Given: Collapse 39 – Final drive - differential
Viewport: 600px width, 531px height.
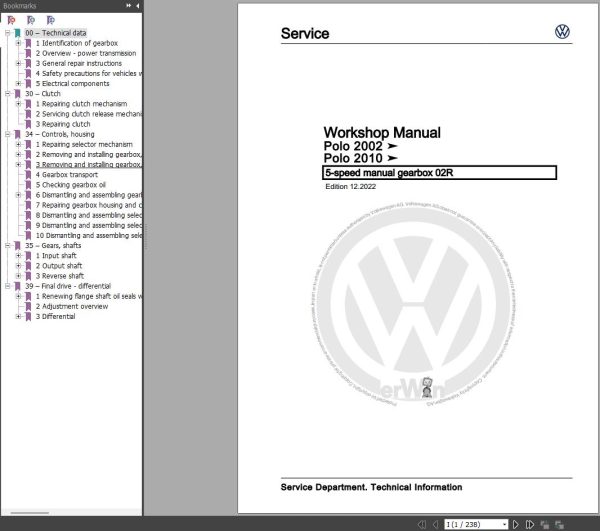Looking at the screenshot, I should click(7, 286).
